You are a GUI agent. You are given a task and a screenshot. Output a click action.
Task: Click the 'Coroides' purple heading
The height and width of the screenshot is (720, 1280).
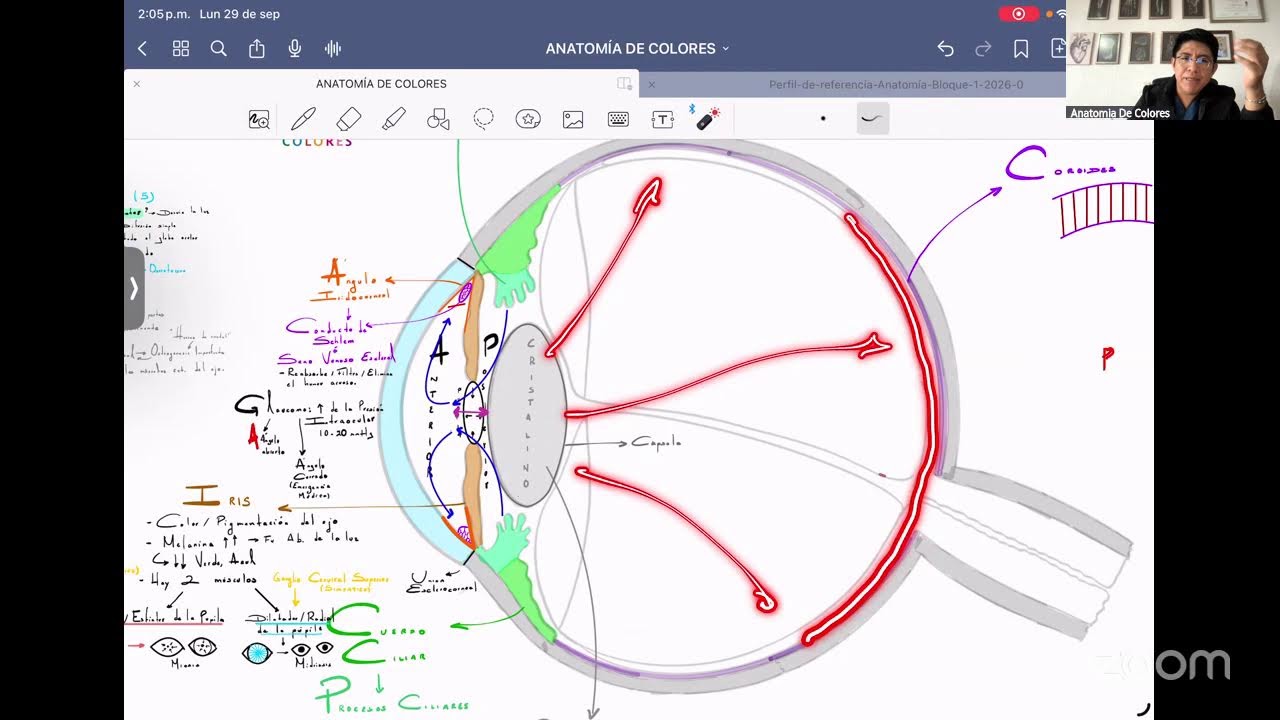tap(1060, 164)
